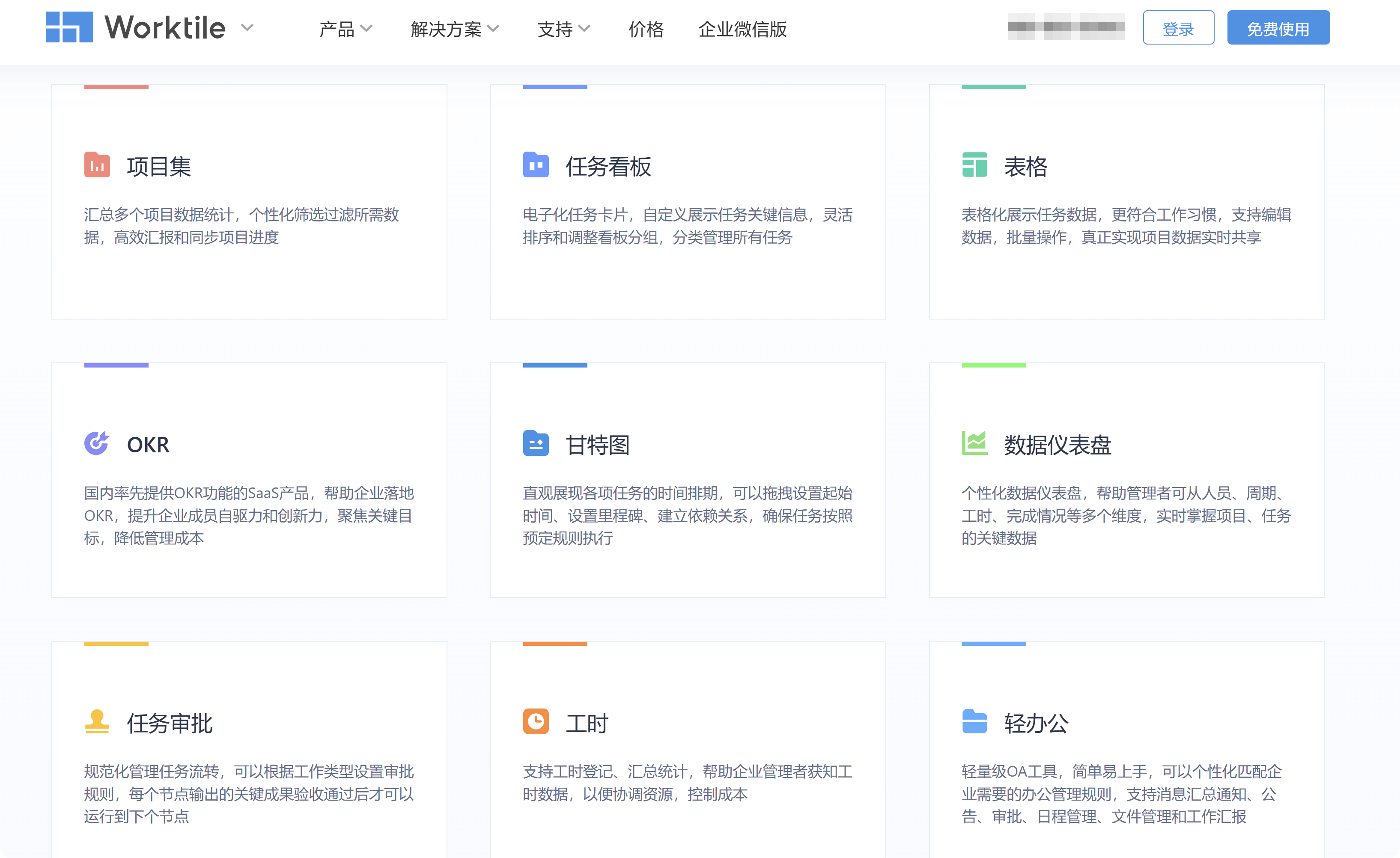Click the 免费使用 button

pos(1278,27)
